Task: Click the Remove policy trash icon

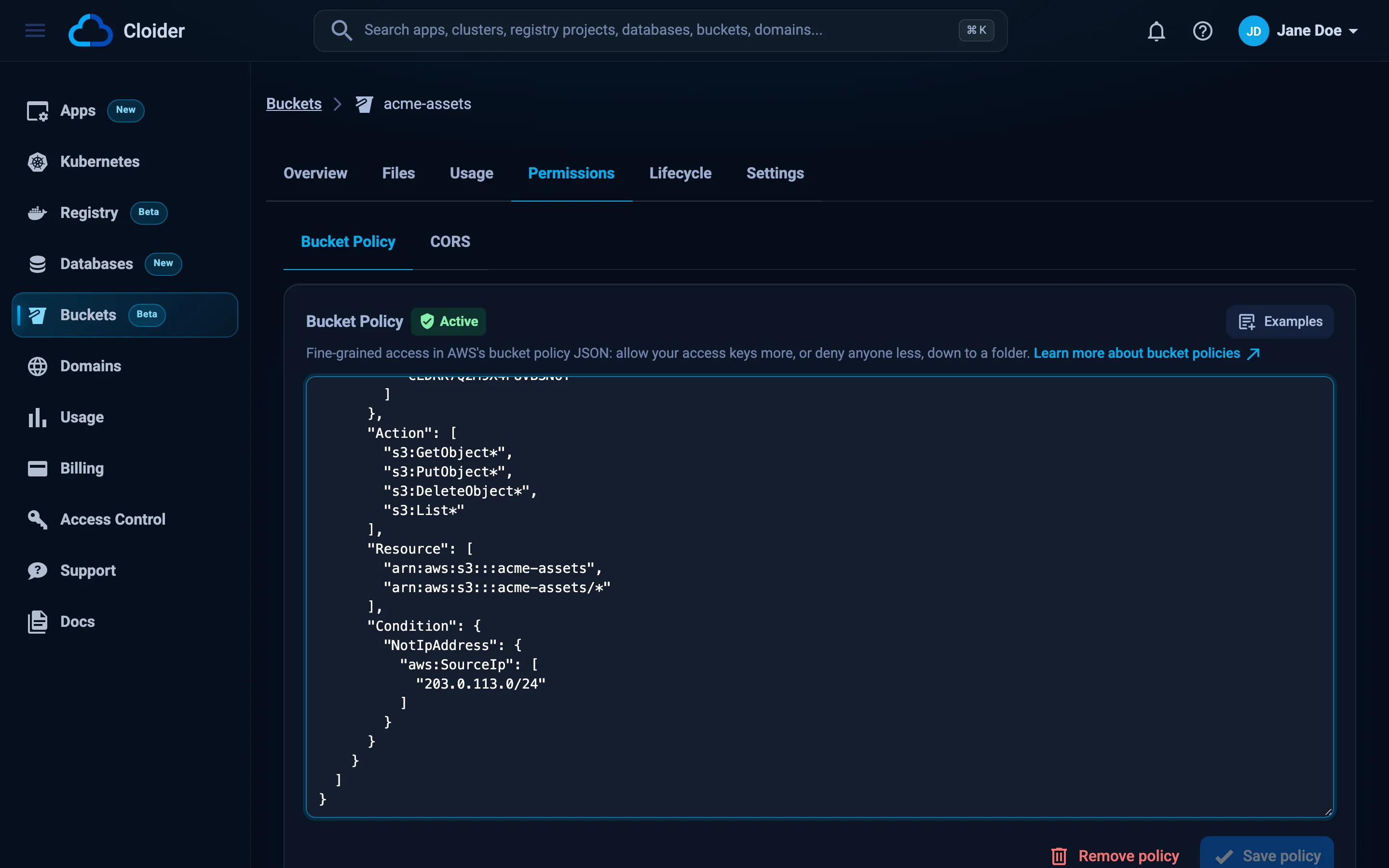Action: click(1059, 856)
